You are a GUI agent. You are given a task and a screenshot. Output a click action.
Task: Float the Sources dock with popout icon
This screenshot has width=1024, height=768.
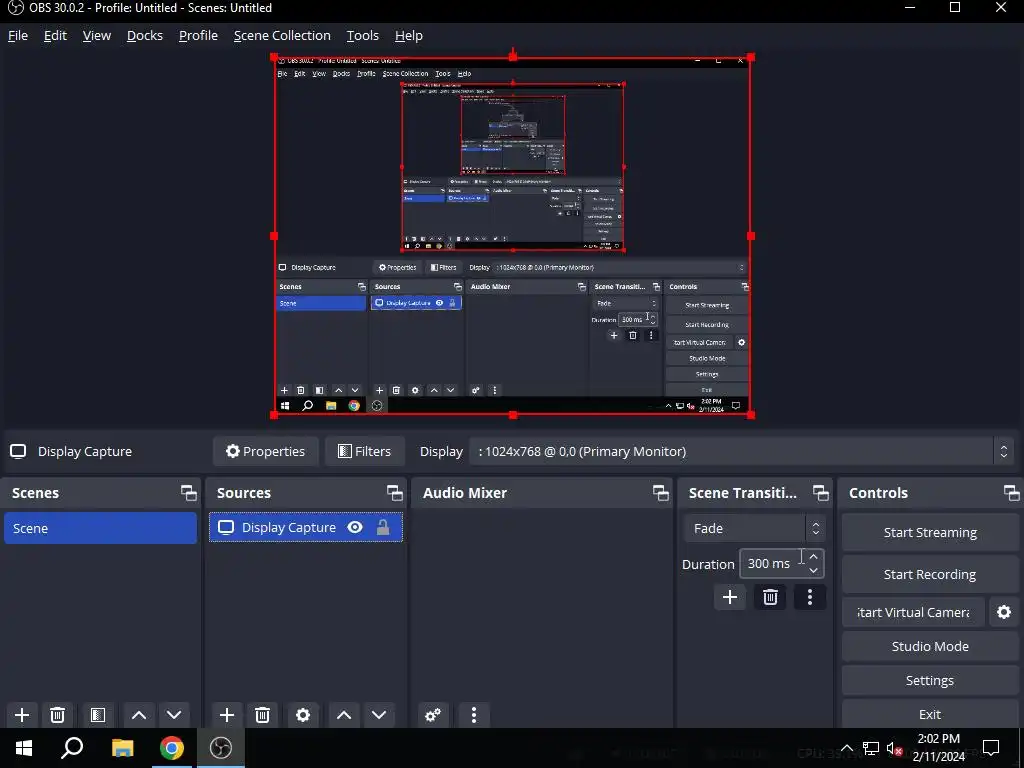(394, 493)
